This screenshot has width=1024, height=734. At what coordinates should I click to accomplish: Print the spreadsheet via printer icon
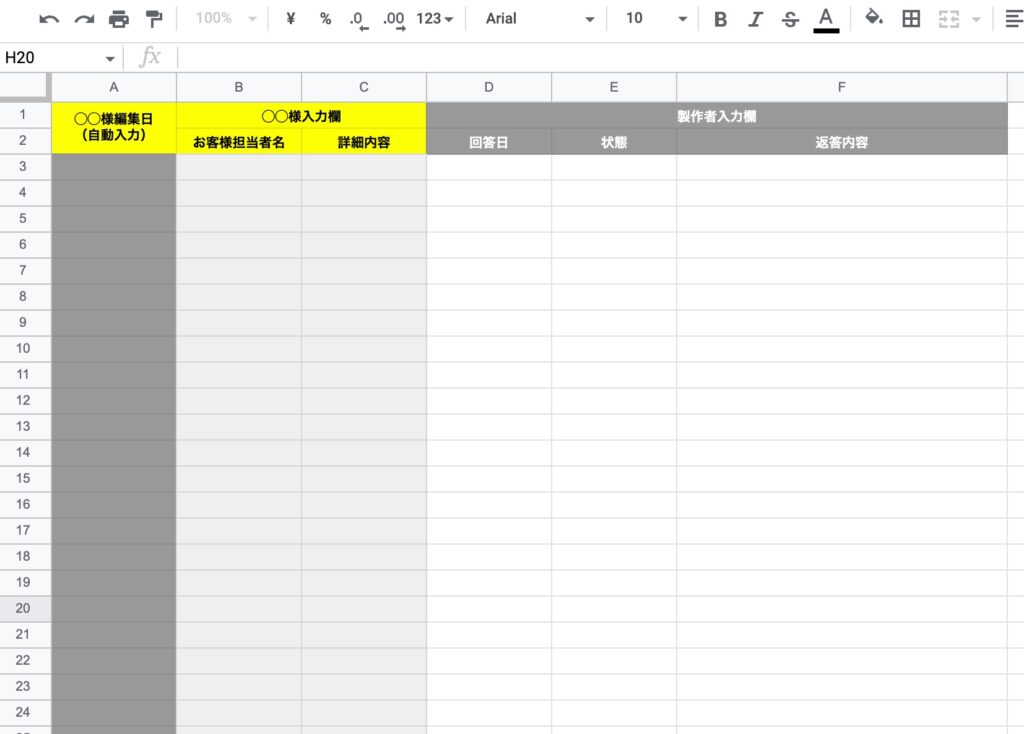(118, 19)
